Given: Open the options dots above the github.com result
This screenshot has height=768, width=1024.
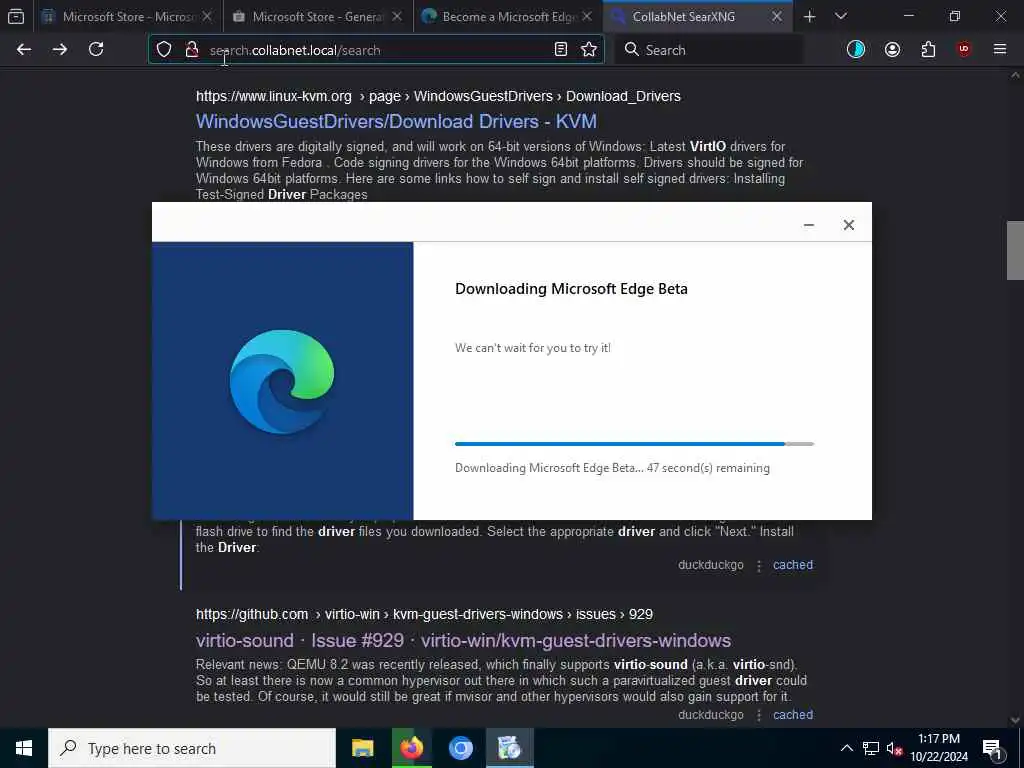Looking at the screenshot, I should point(759,566).
